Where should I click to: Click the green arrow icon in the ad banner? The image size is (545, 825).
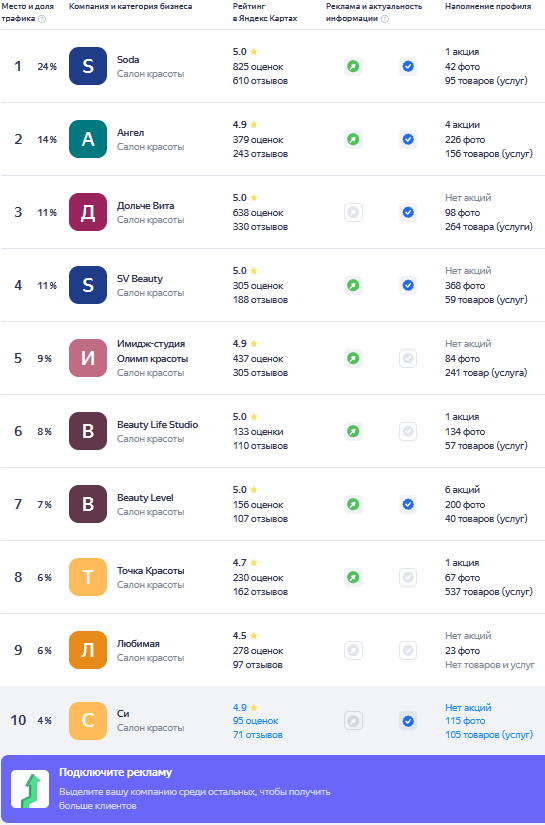click(x=30, y=789)
